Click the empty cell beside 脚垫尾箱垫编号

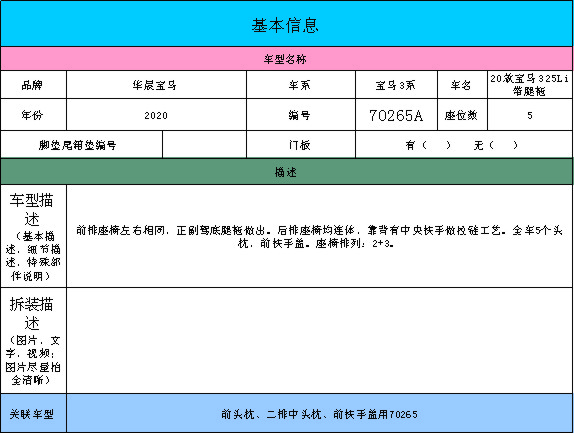204,145
